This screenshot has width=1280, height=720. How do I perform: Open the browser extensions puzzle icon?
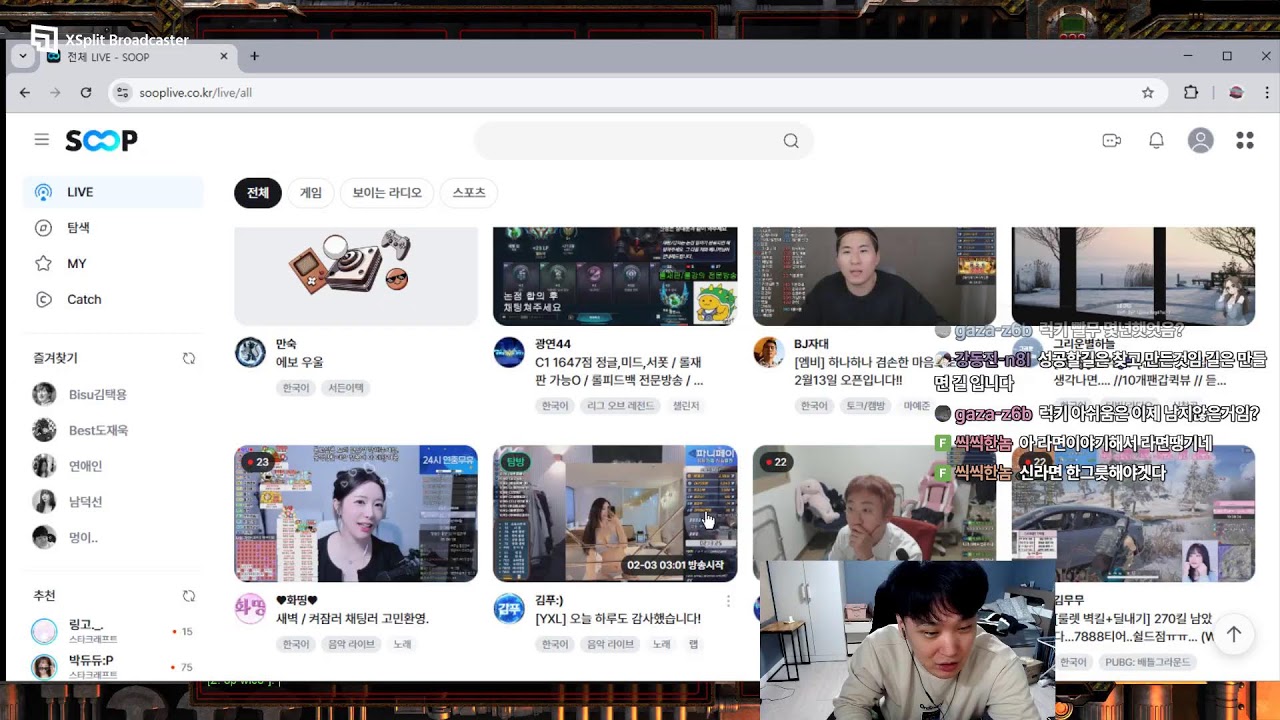click(1191, 92)
